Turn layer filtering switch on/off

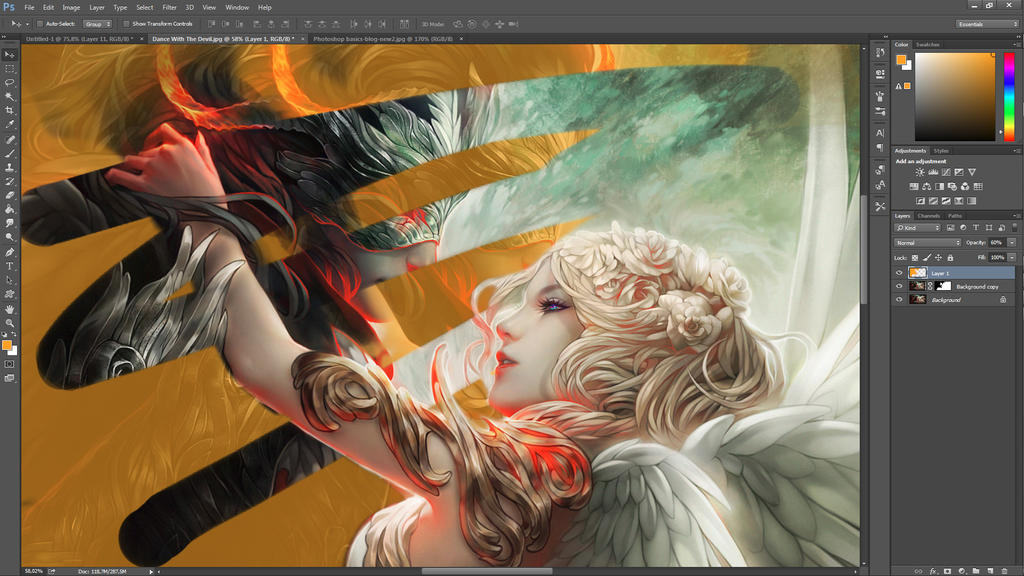click(1014, 227)
